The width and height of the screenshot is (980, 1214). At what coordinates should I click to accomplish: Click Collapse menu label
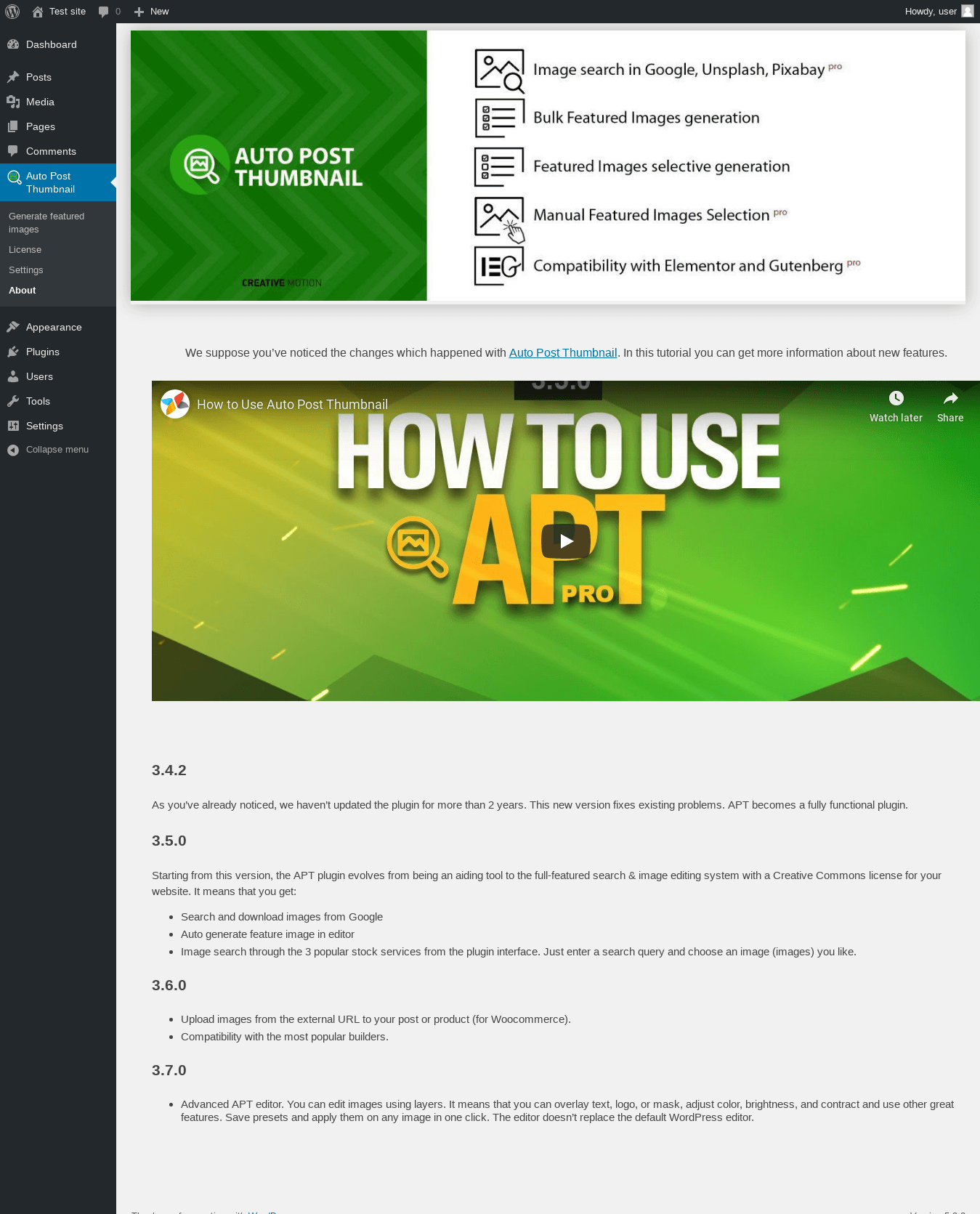tap(57, 450)
